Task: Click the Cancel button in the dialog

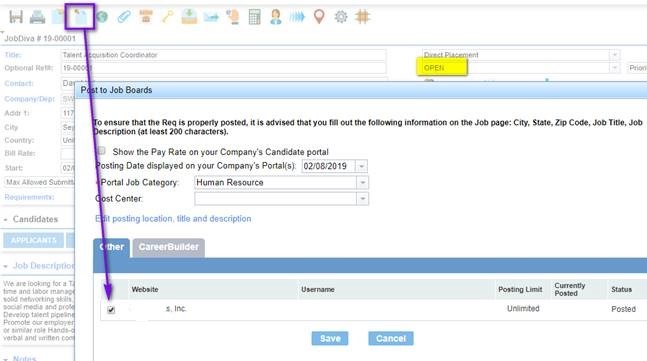Action: click(391, 339)
